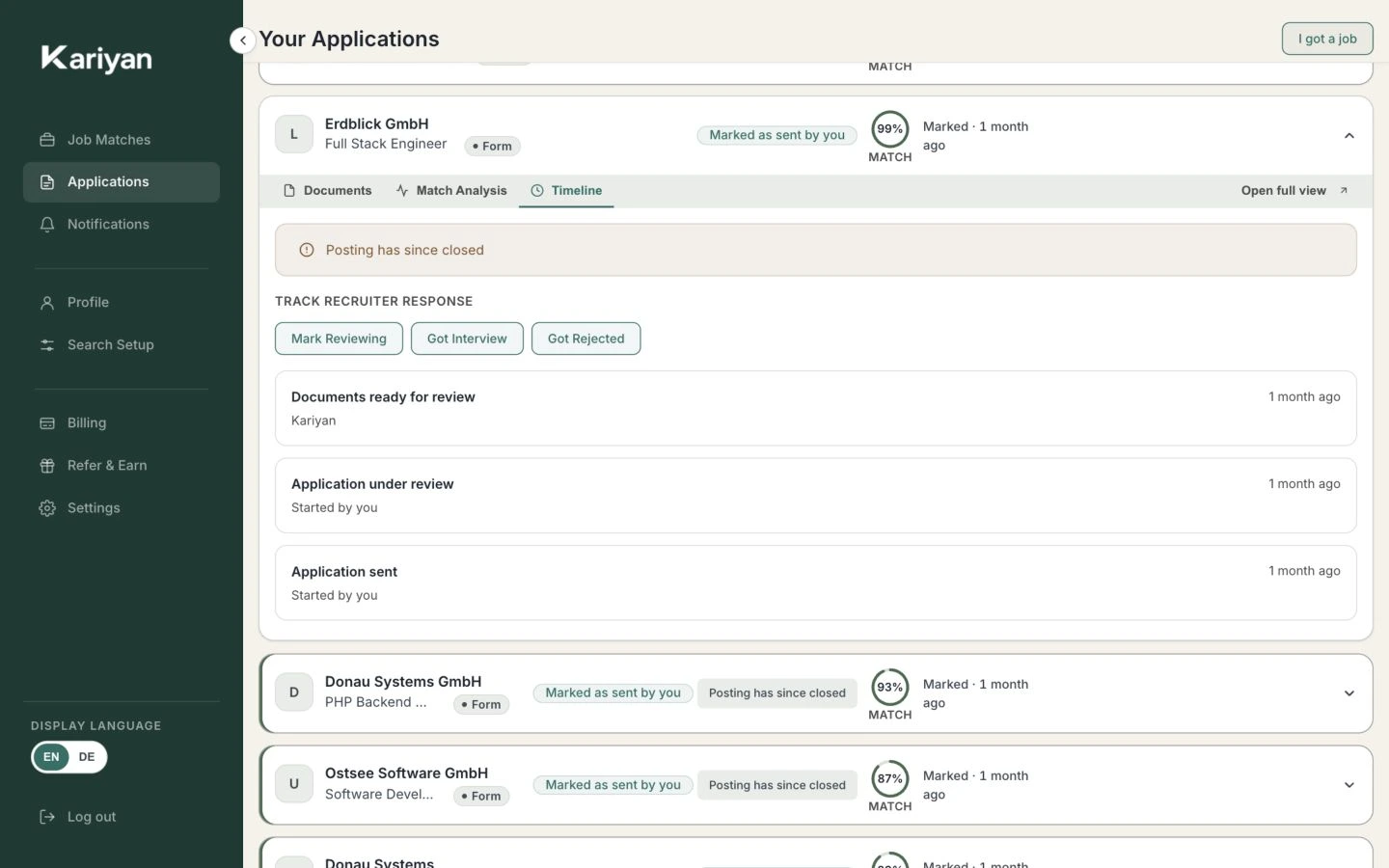Click Marked as sent by you badge on Donau Systems GmbH
1389x868 pixels.
click(613, 692)
